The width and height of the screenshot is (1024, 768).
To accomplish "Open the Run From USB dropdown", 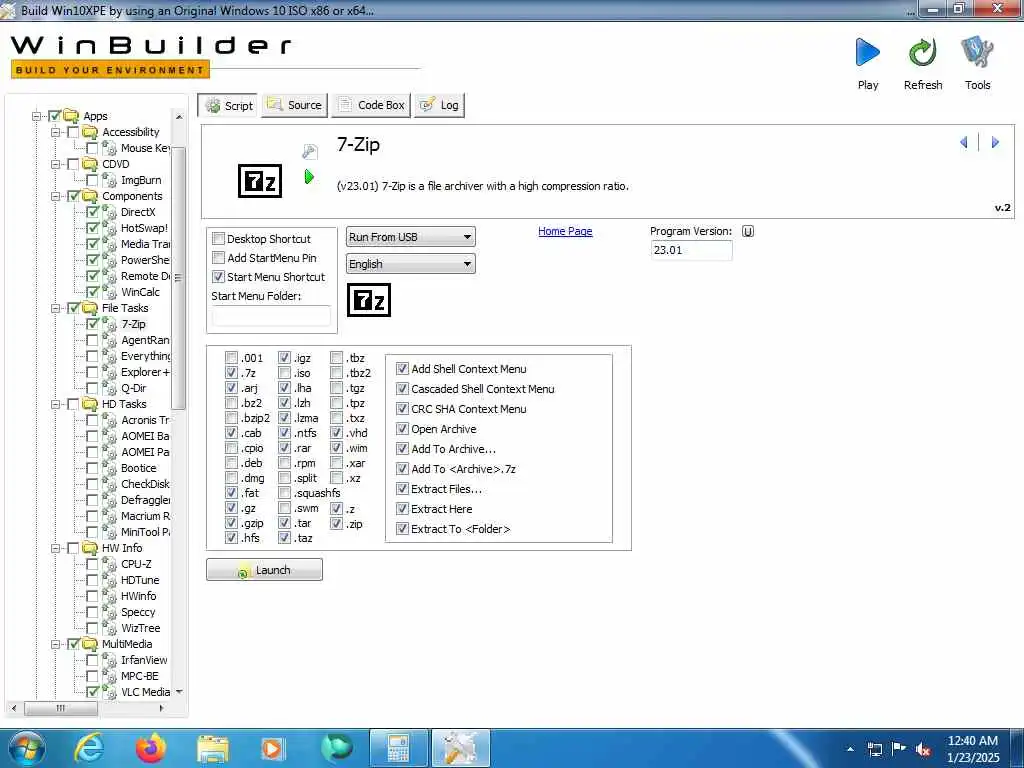I will point(411,237).
